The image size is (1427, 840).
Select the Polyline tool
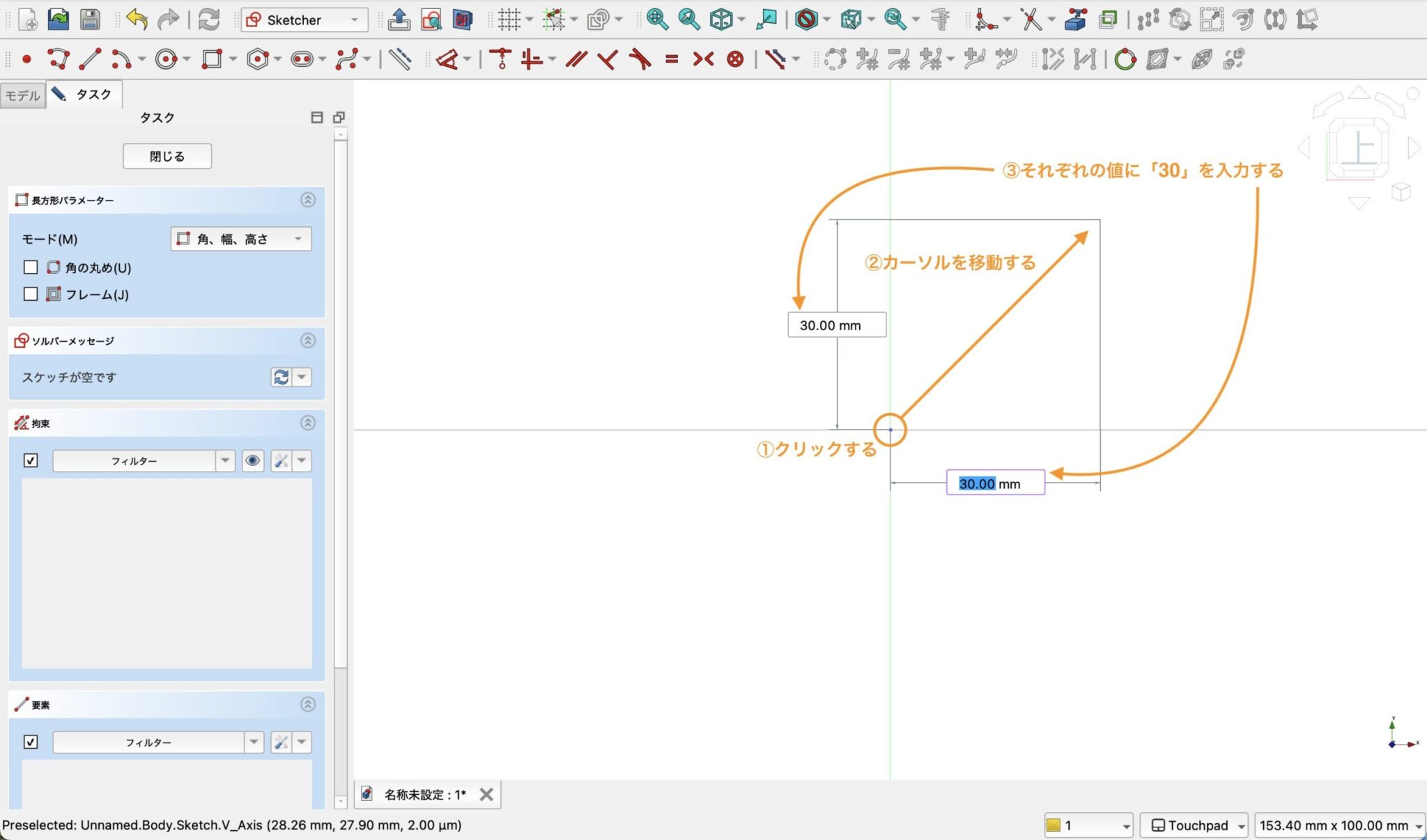point(59,59)
